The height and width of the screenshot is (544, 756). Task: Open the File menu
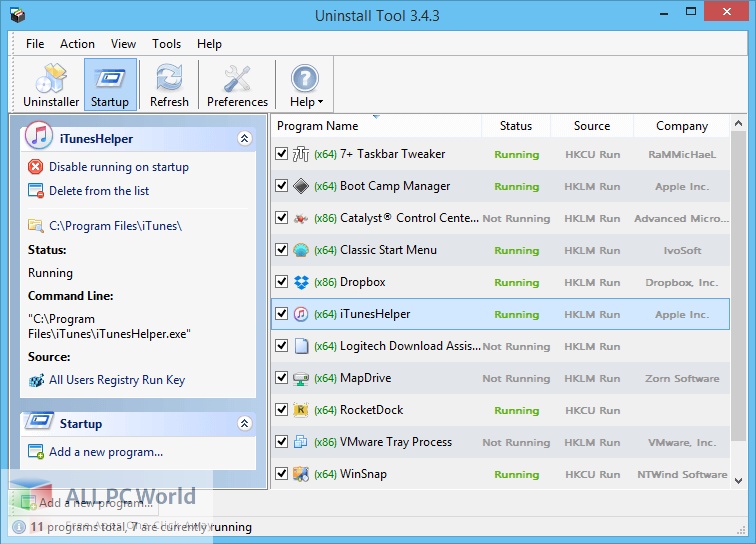coord(35,44)
